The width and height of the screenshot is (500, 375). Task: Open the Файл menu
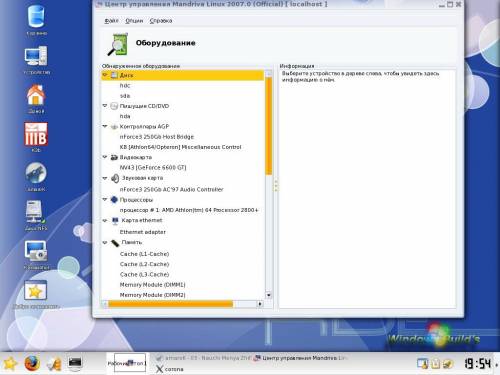tap(111, 21)
